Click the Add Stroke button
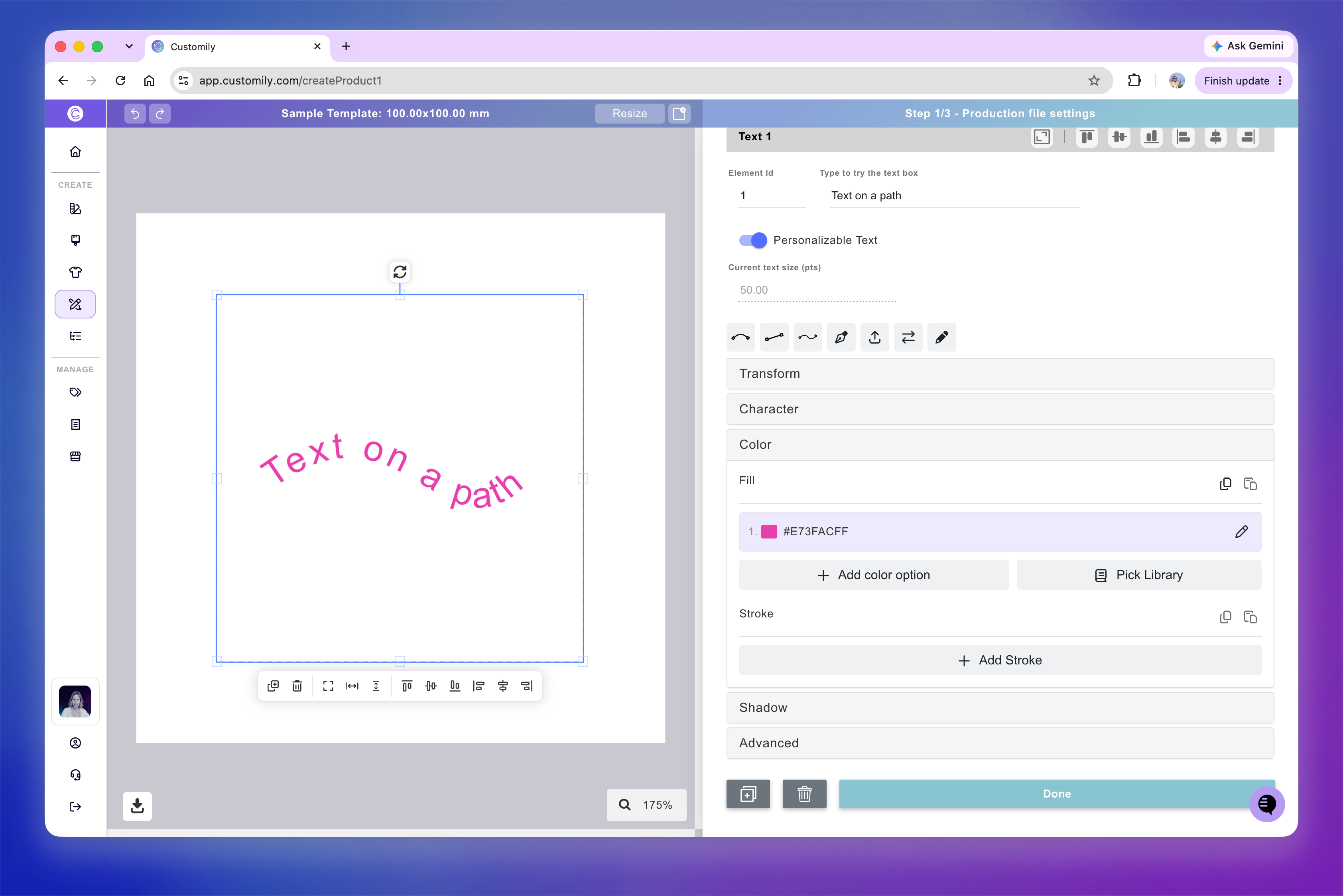The image size is (1343, 896). (1000, 660)
